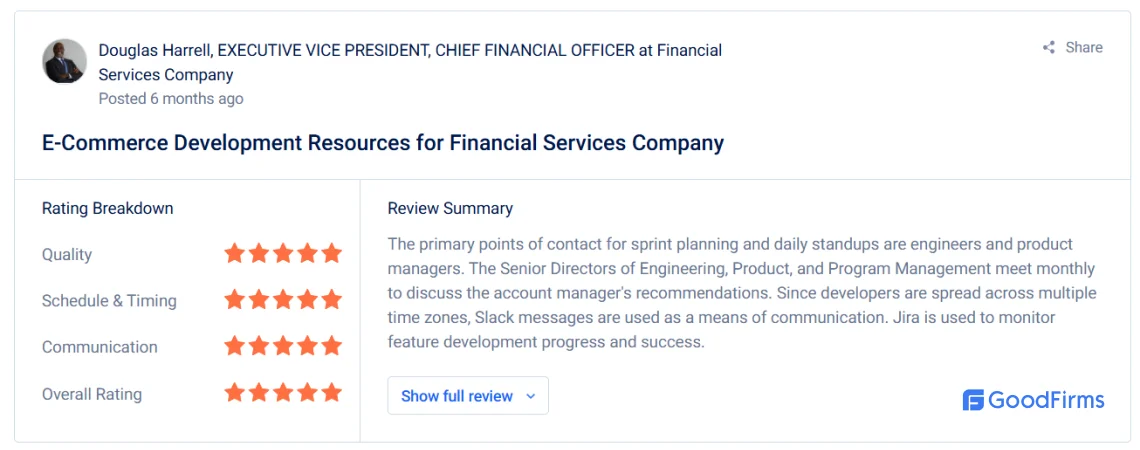Click the GoodFirms wordmark text

(1046, 400)
